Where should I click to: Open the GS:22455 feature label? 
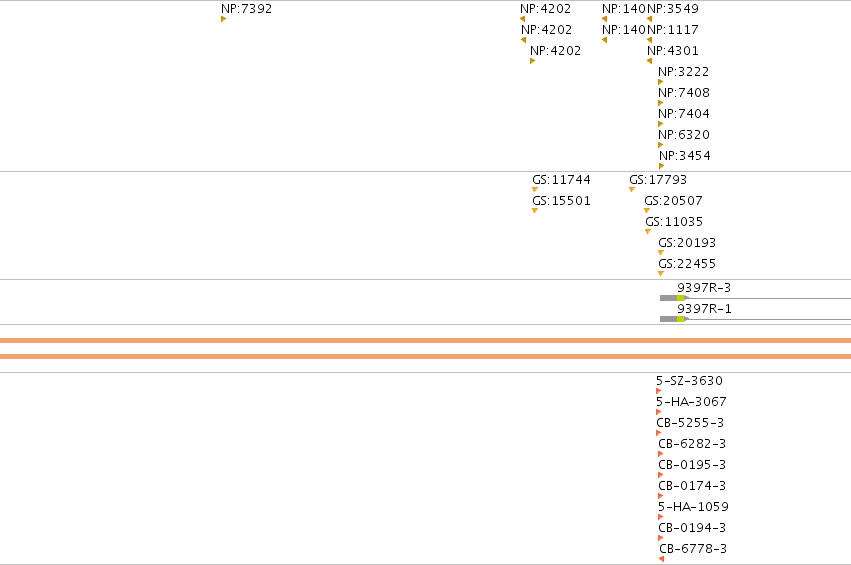687,264
